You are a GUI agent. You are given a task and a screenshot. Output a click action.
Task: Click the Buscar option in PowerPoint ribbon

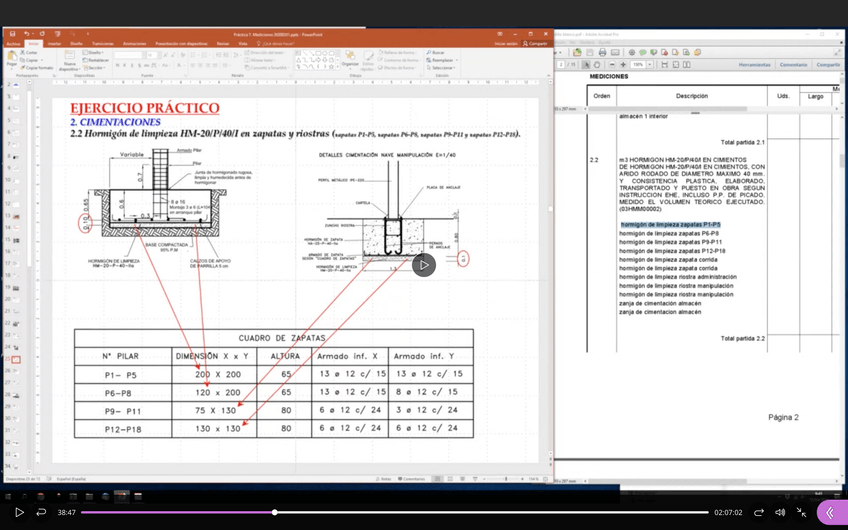point(437,52)
